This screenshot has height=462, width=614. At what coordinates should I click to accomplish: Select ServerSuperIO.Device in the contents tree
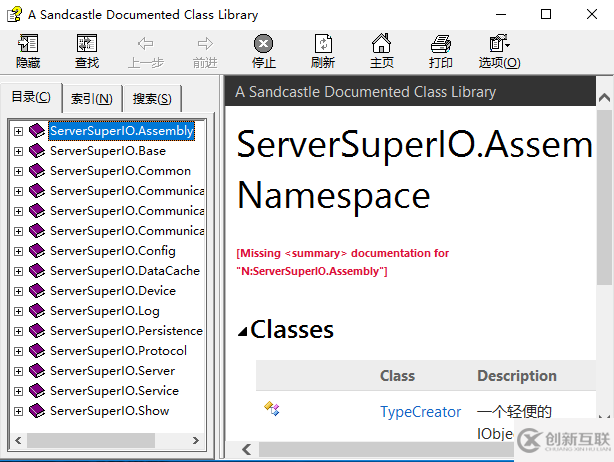[113, 291]
